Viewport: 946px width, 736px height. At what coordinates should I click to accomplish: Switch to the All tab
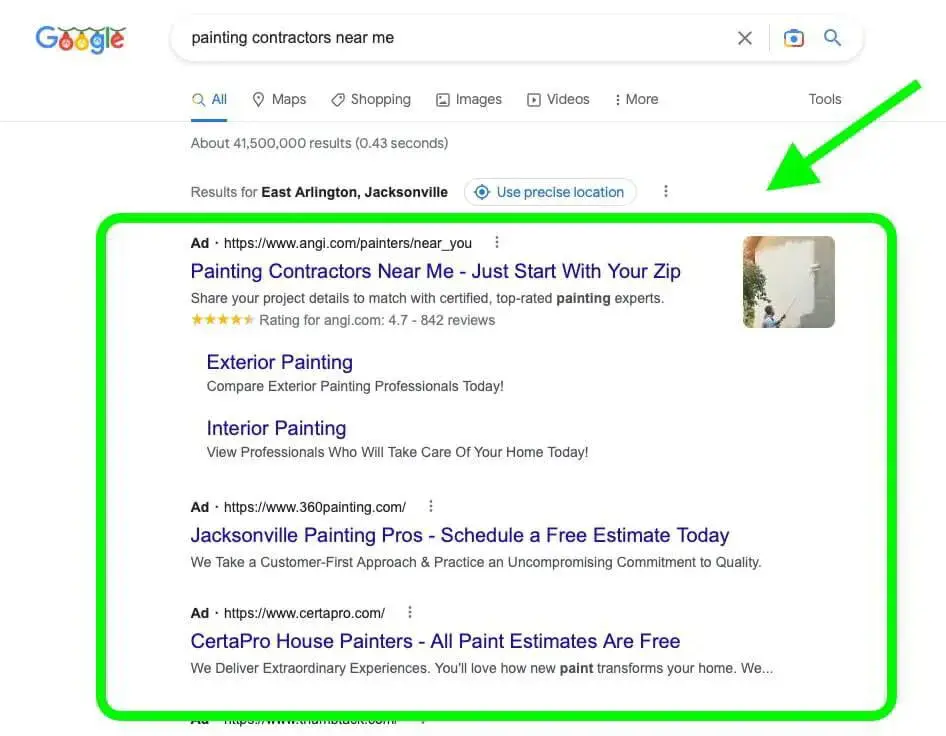click(209, 99)
